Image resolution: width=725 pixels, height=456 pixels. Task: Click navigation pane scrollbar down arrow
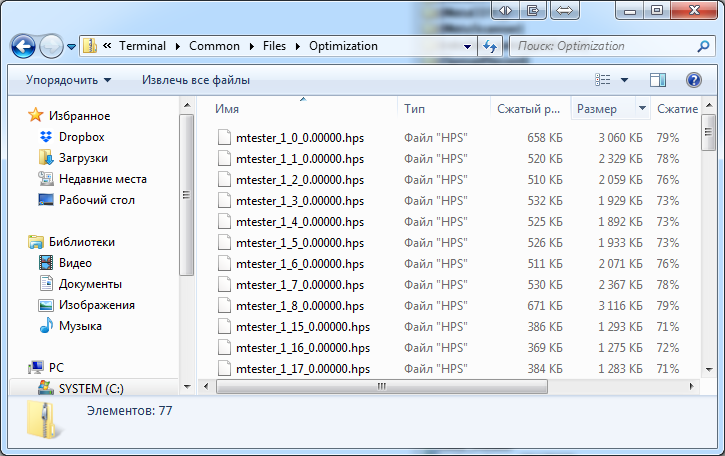pyautogui.click(x=187, y=387)
